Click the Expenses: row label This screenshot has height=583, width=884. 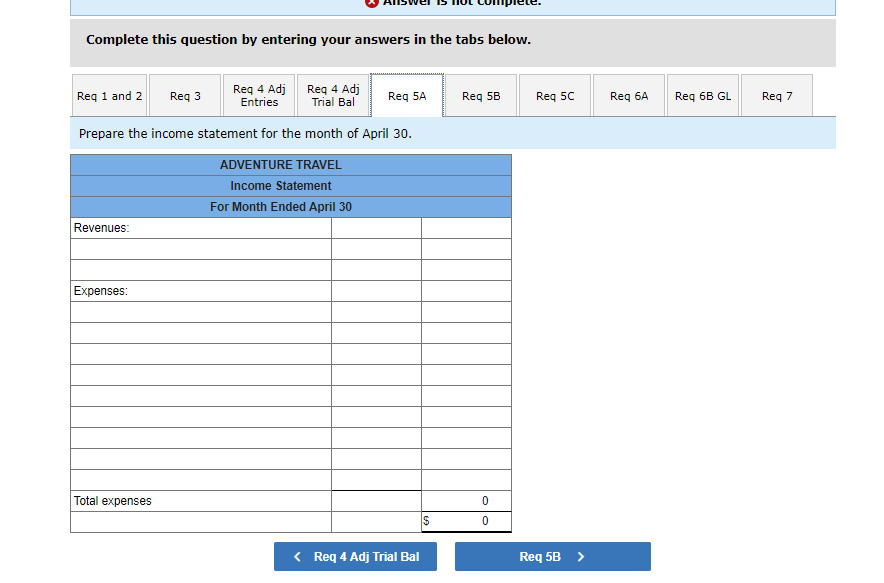pyautogui.click(x=101, y=291)
